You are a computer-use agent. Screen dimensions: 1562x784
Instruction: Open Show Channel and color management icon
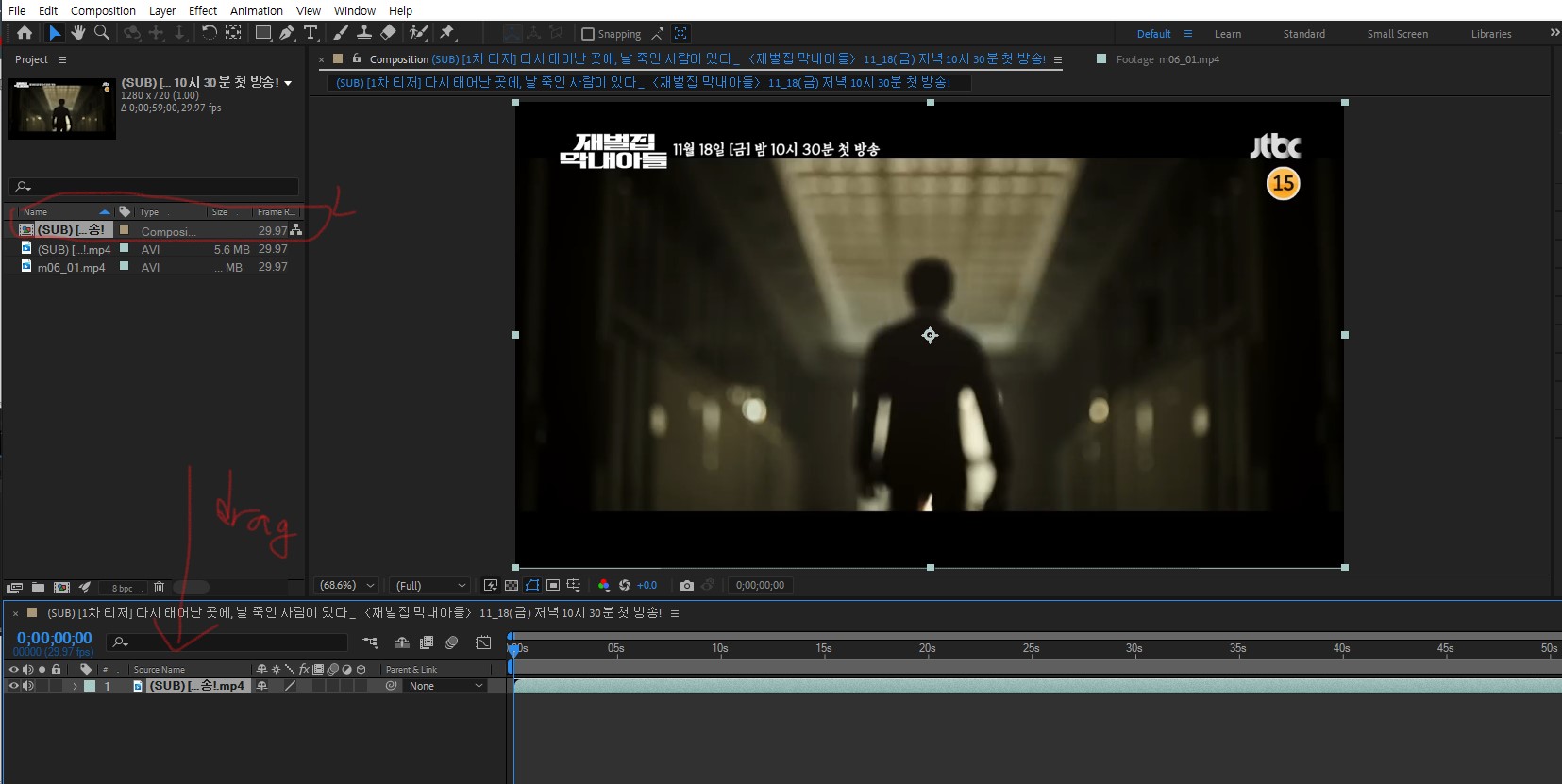(x=604, y=586)
